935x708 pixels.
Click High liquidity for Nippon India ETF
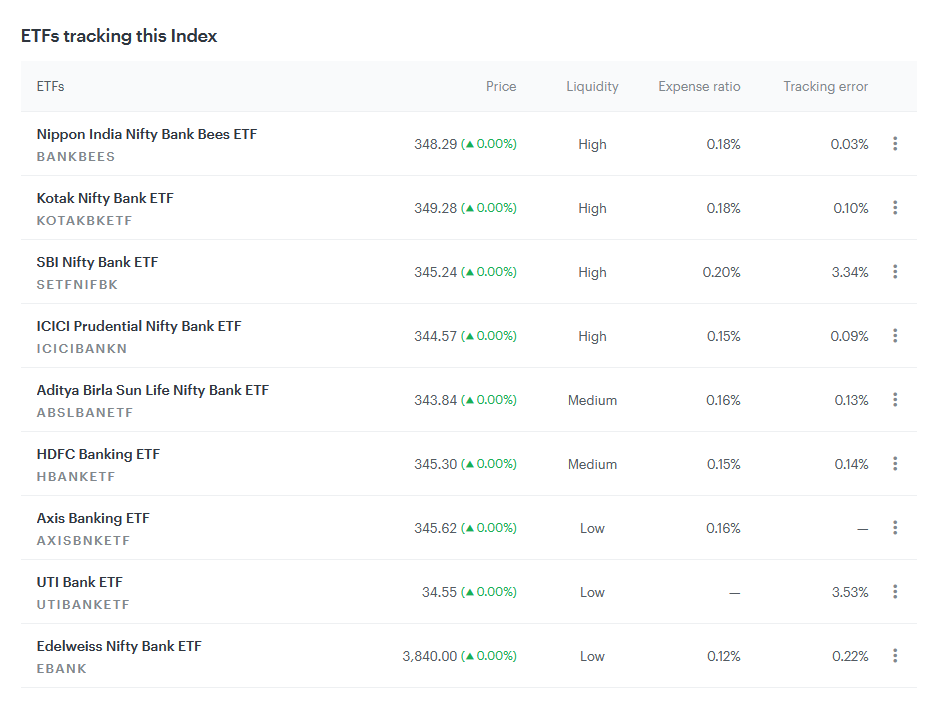point(592,144)
